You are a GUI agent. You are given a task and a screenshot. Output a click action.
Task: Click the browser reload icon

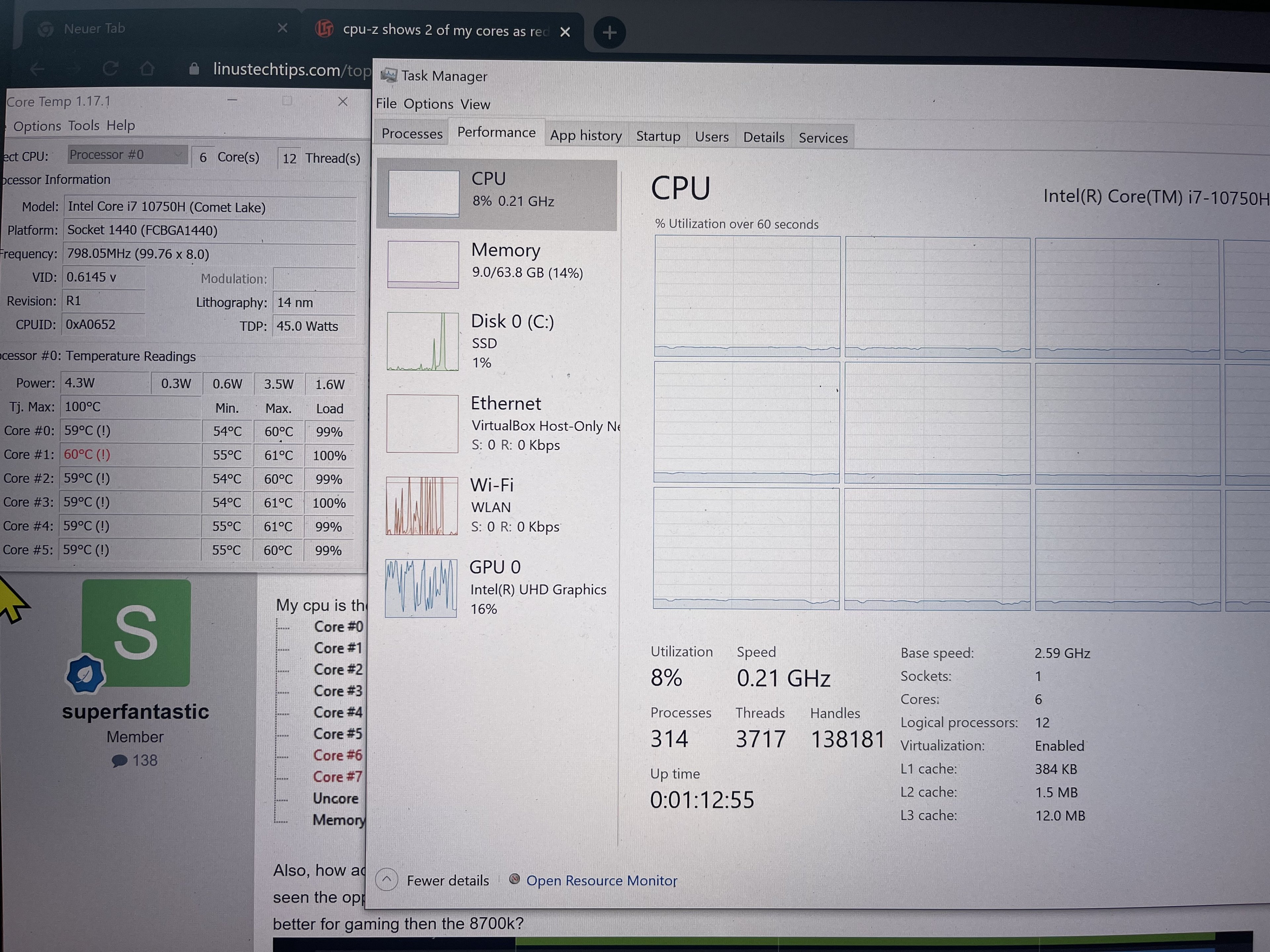[110, 69]
